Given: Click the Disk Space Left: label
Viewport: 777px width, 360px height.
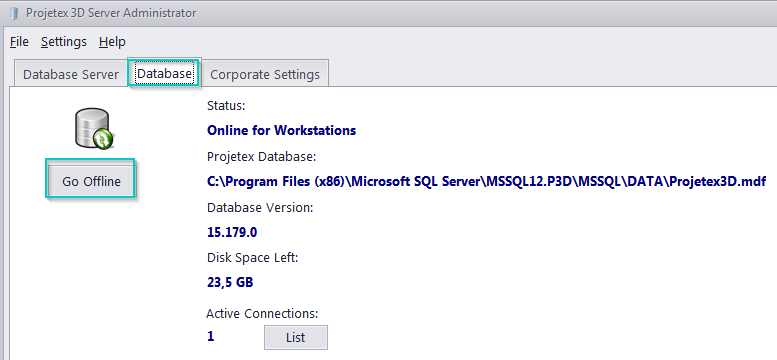Looking at the screenshot, I should [253, 258].
